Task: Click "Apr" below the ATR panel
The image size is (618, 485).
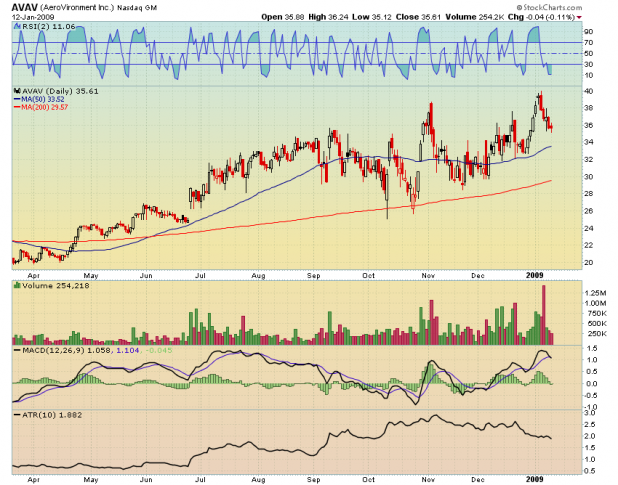Action: coord(34,479)
